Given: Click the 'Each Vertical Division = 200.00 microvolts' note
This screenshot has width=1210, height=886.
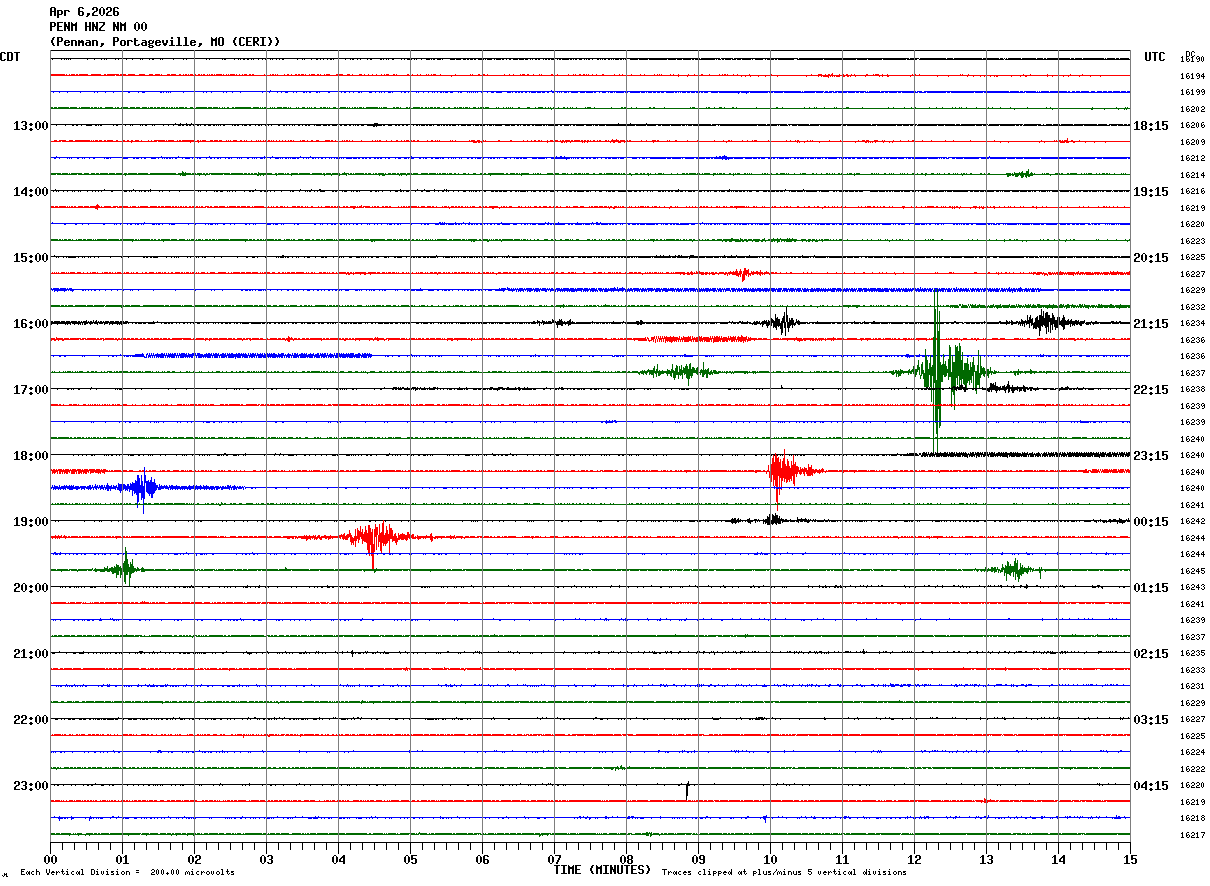Looking at the screenshot, I should pyautogui.click(x=127, y=873).
